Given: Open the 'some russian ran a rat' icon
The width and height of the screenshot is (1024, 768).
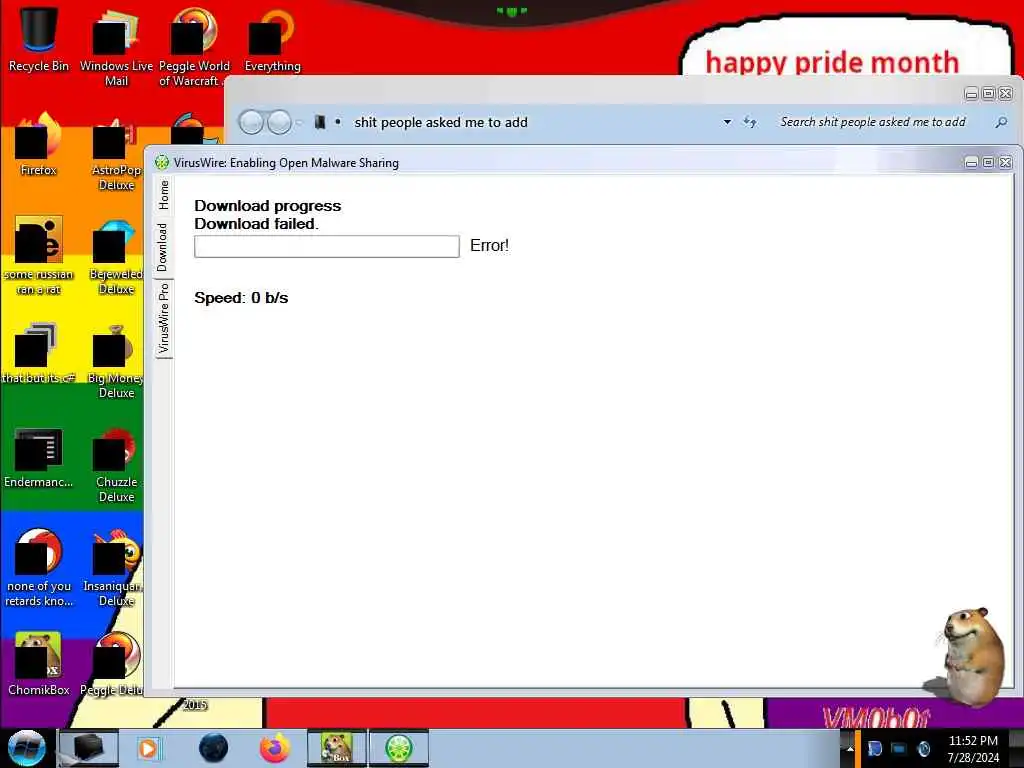Looking at the screenshot, I should [x=39, y=255].
